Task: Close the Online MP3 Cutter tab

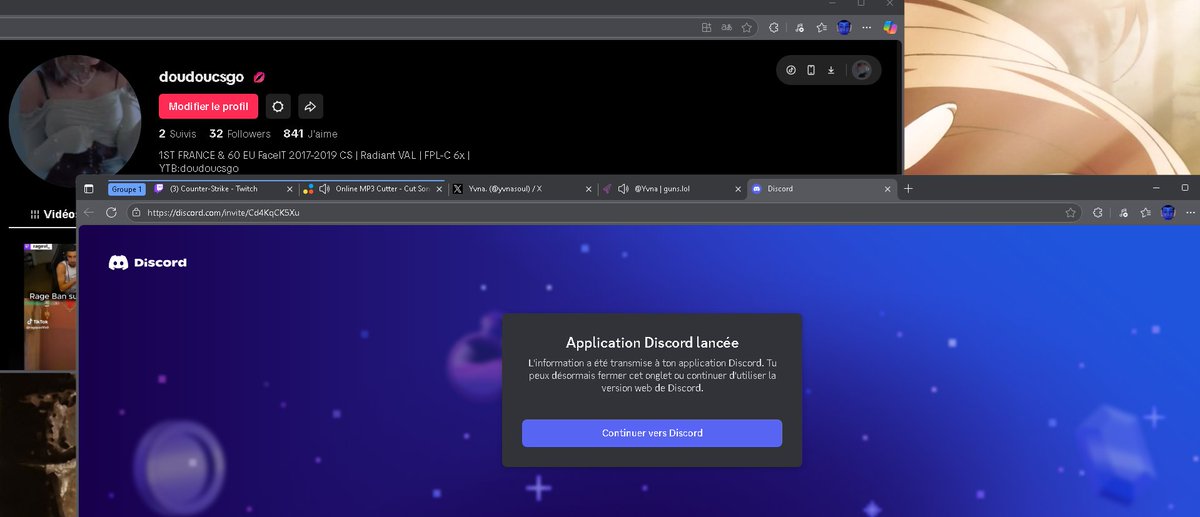Action: (x=437, y=188)
